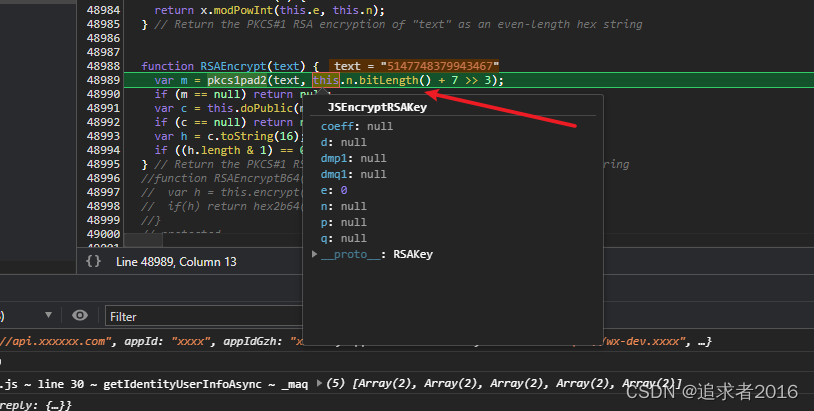Toggle the live expression eye icon
Screen dimensions: 814x411
(x=80, y=316)
